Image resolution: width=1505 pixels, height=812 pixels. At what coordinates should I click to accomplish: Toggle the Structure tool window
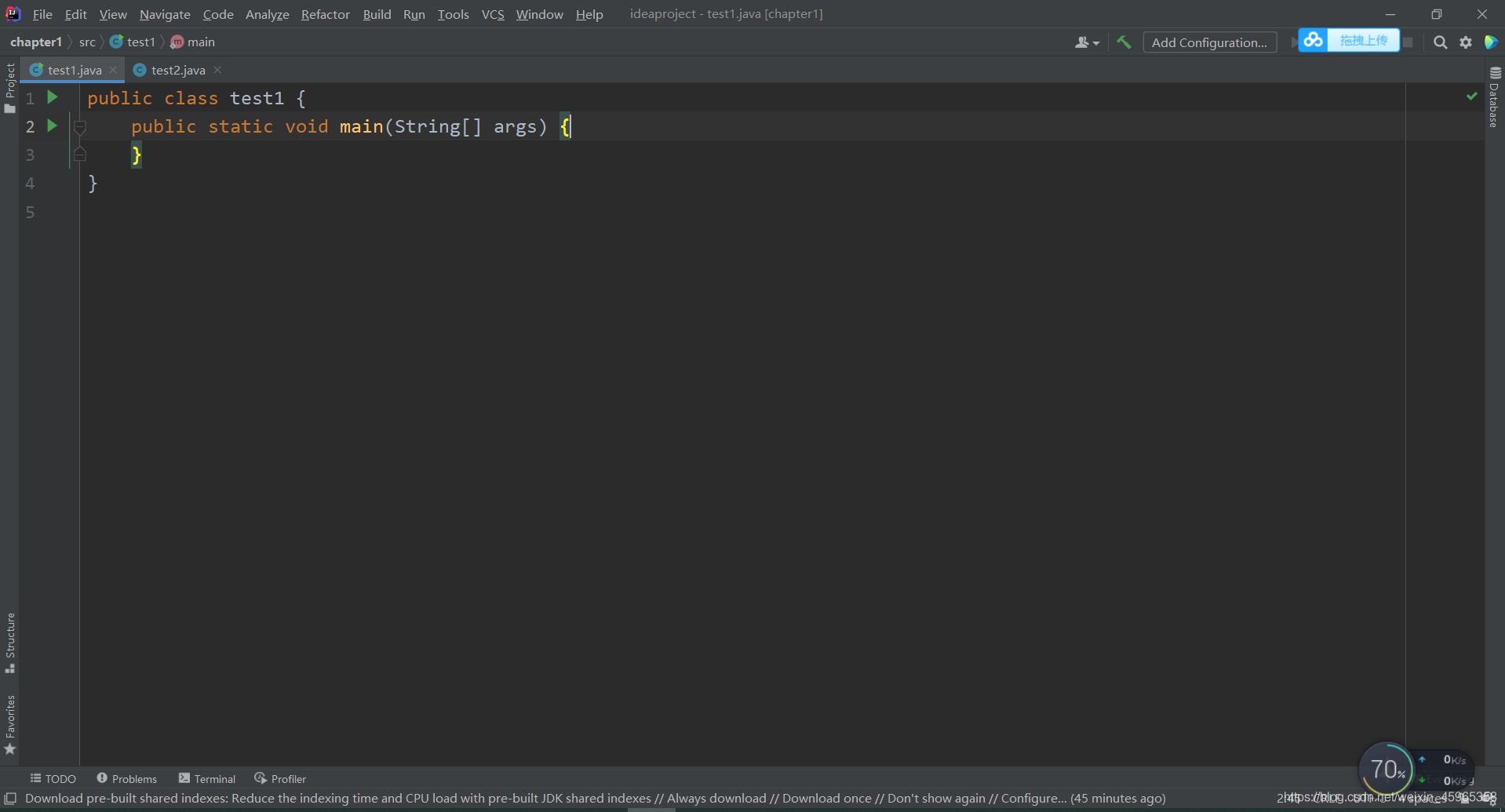point(10,643)
